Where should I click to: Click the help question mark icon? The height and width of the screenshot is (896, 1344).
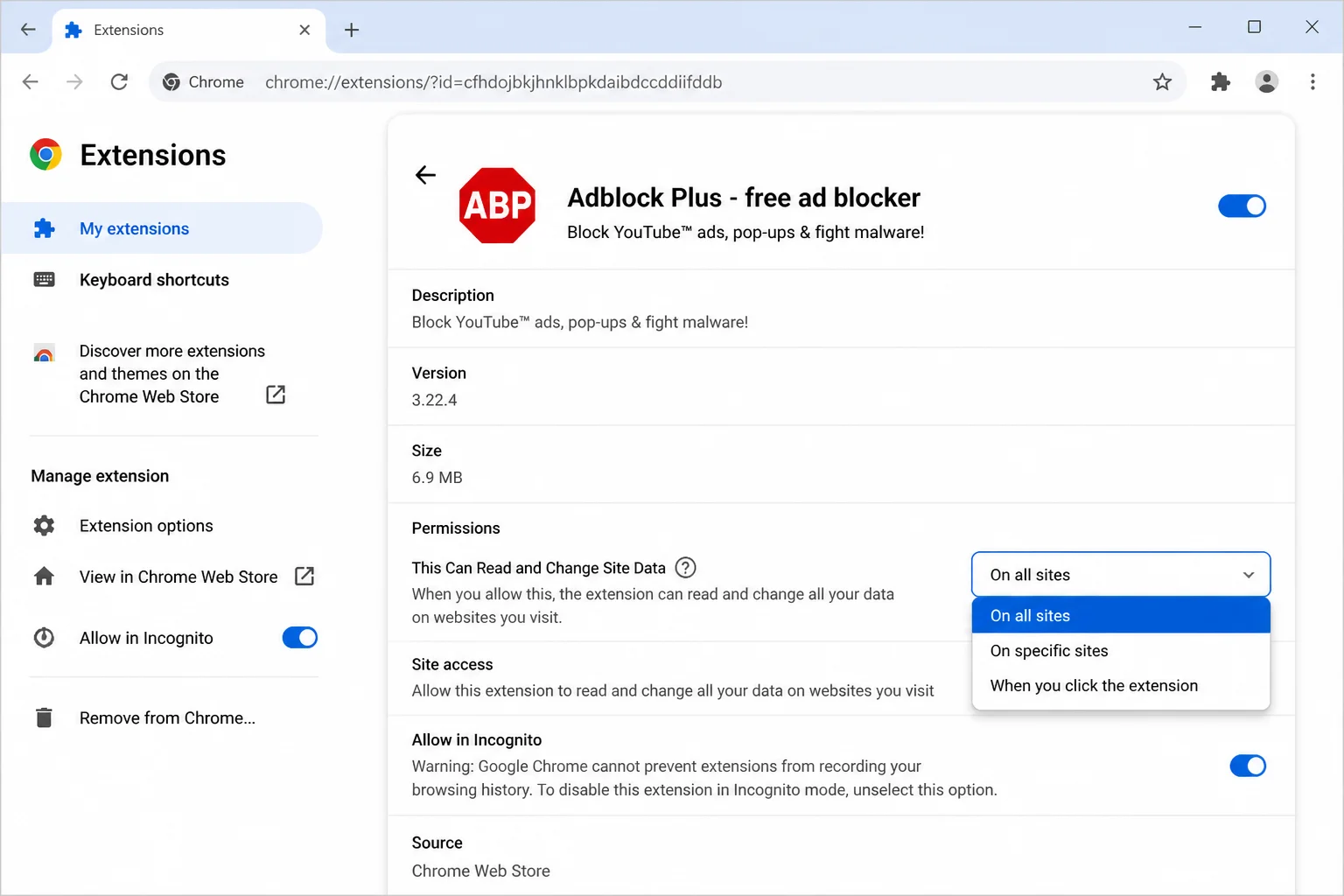(686, 568)
